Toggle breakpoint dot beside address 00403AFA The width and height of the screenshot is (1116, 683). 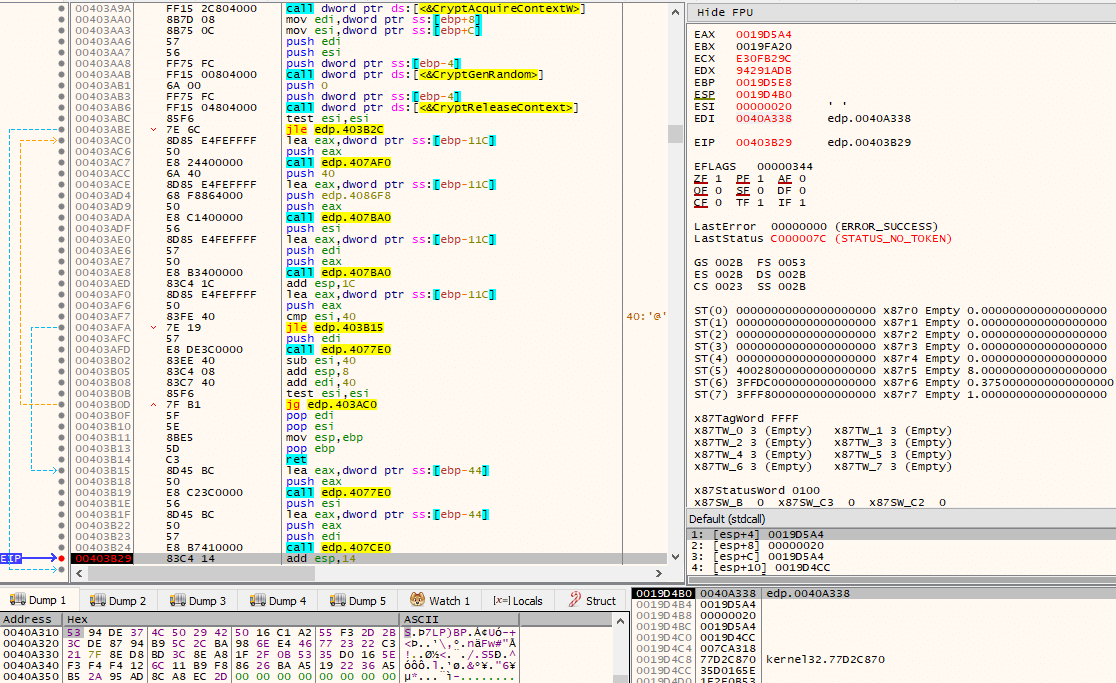(61, 327)
